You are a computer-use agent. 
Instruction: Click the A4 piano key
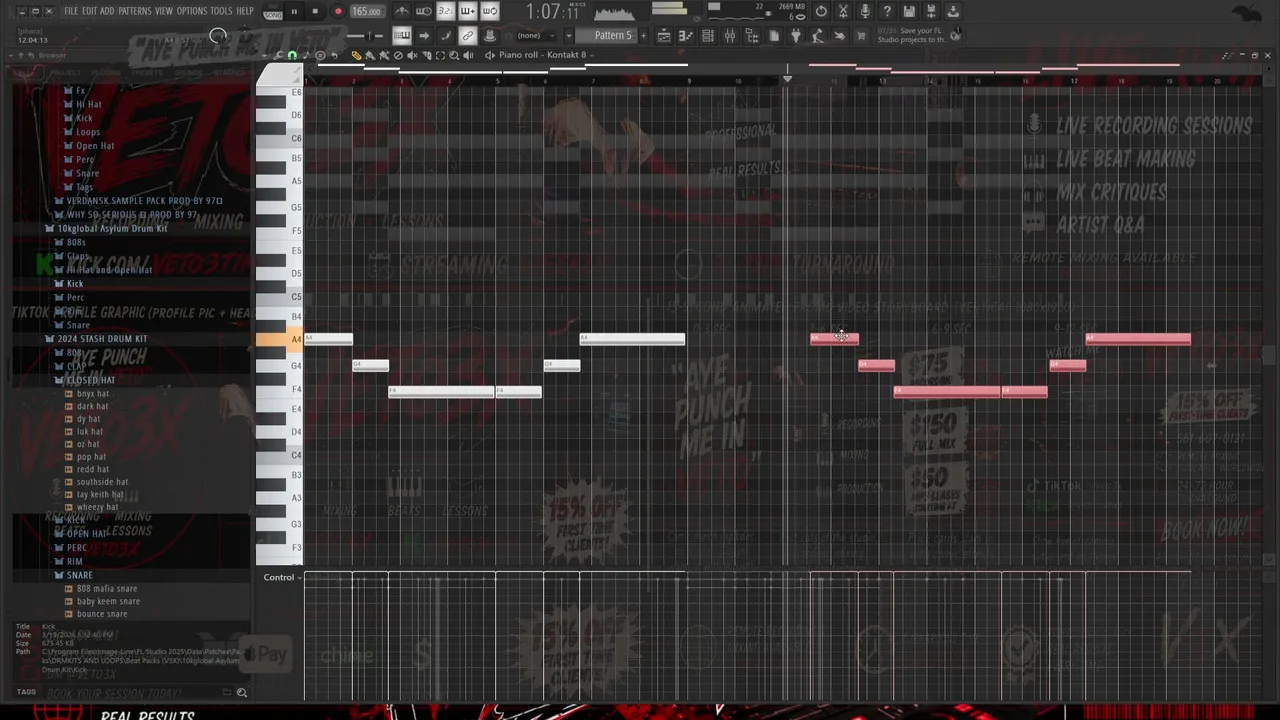point(279,340)
